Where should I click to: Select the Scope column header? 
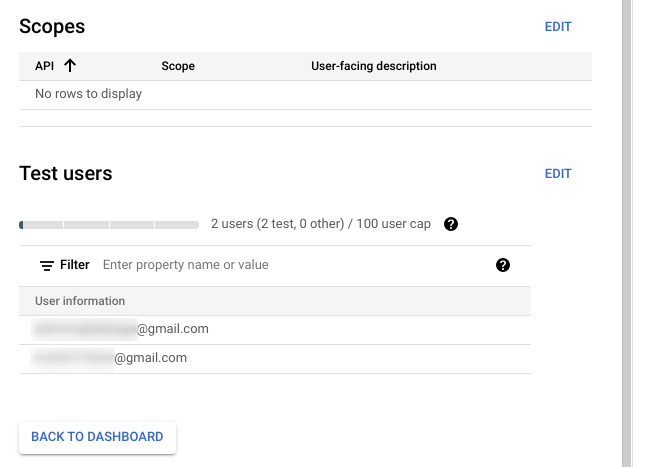click(x=178, y=66)
